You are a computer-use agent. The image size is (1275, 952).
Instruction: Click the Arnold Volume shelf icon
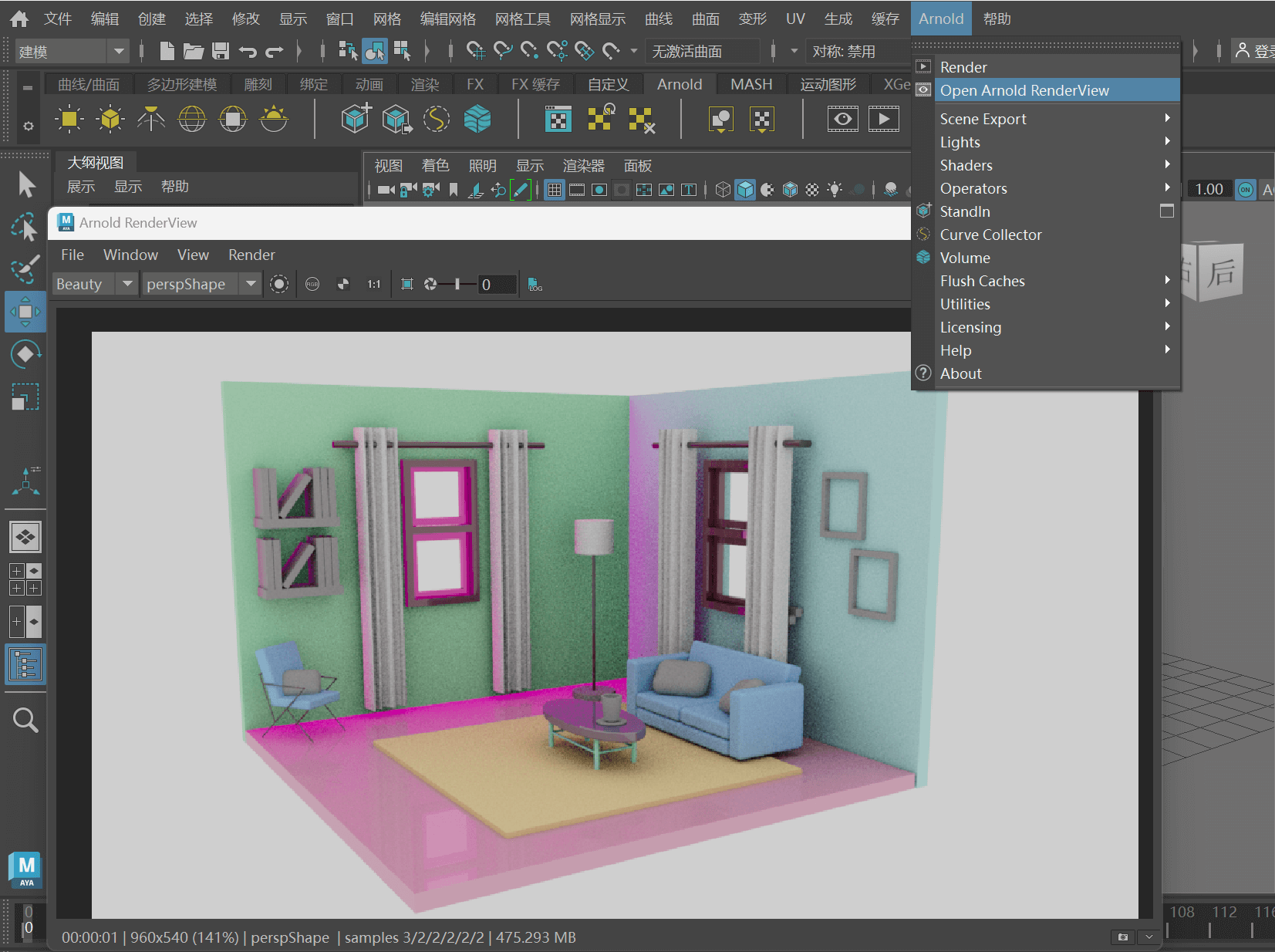[477, 119]
